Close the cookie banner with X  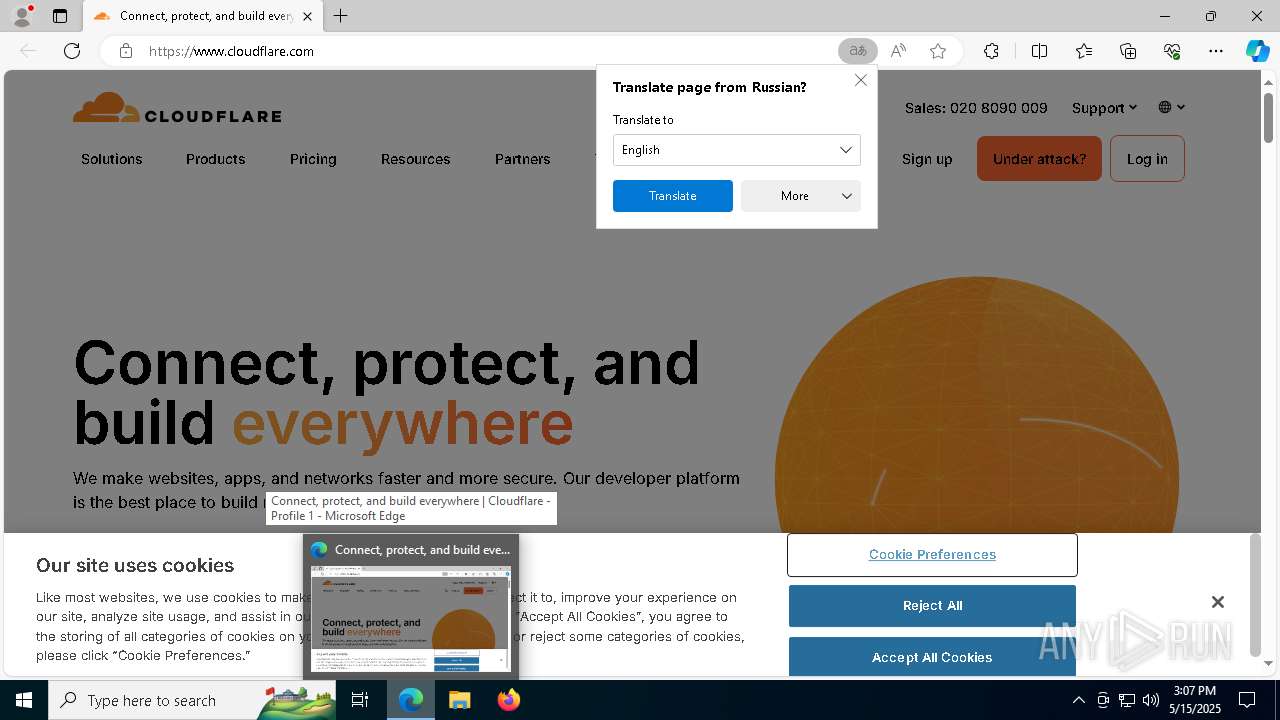pos(1217,602)
